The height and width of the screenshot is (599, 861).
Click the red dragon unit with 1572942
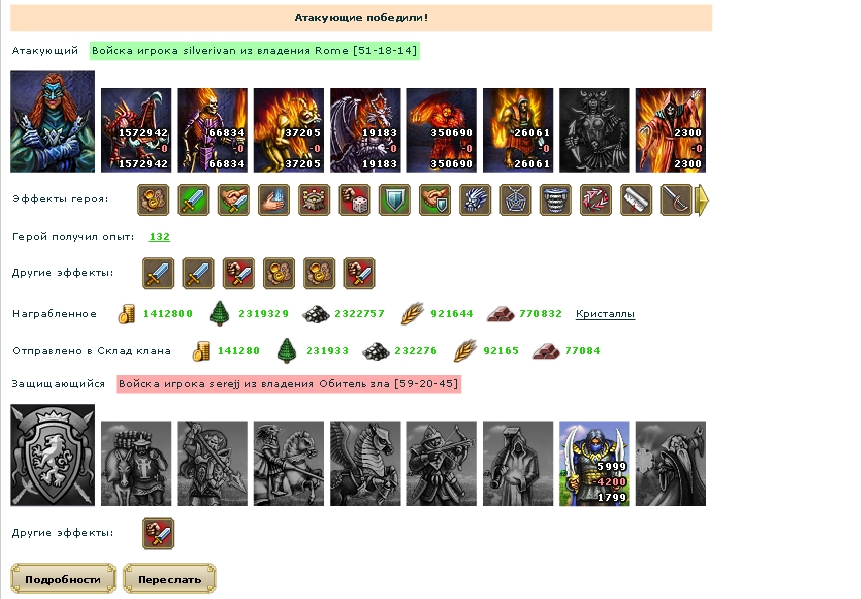tap(136, 130)
